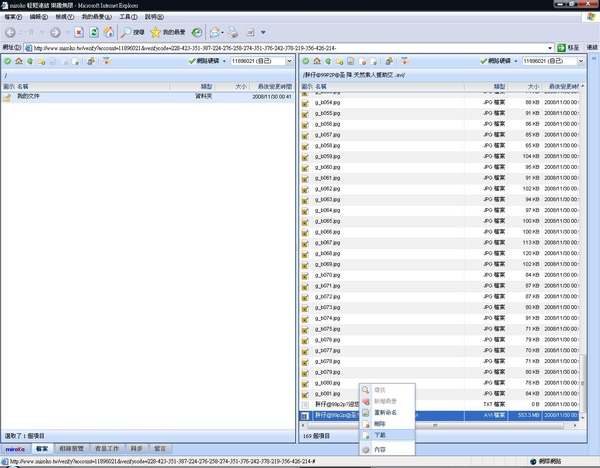Open IE Edit menu
Image resolution: width=600 pixels, height=468 pixels.
coord(39,17)
